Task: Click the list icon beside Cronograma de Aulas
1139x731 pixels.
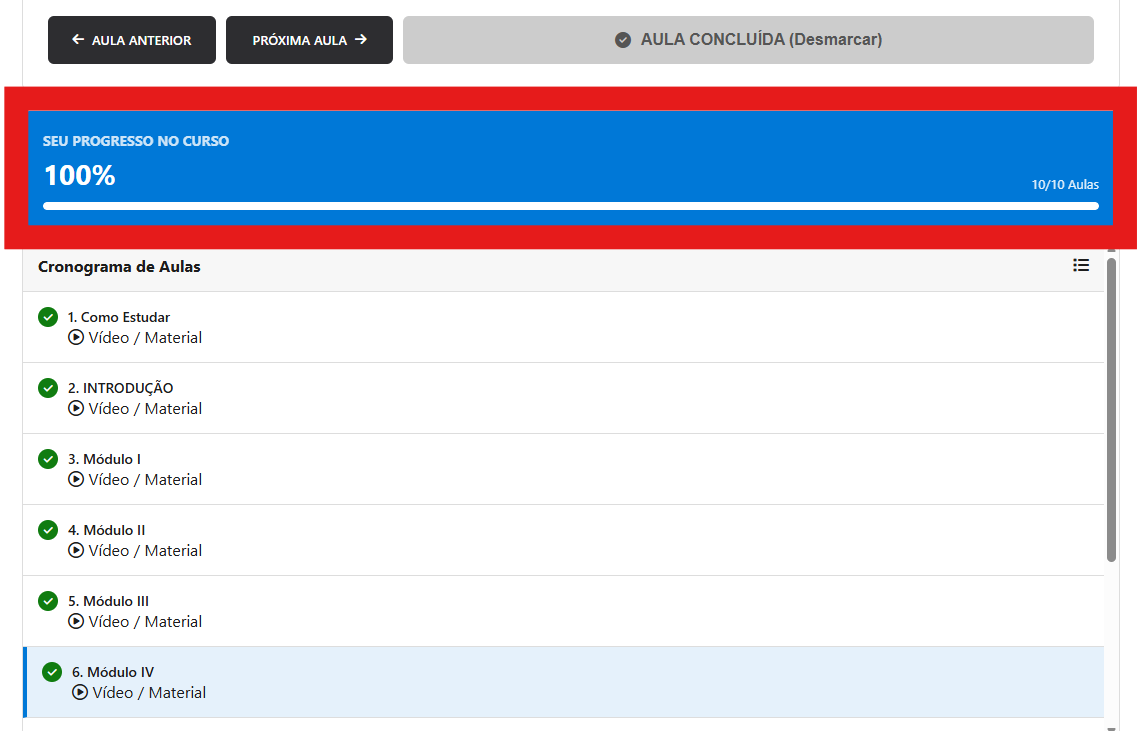Action: pos(1081,265)
